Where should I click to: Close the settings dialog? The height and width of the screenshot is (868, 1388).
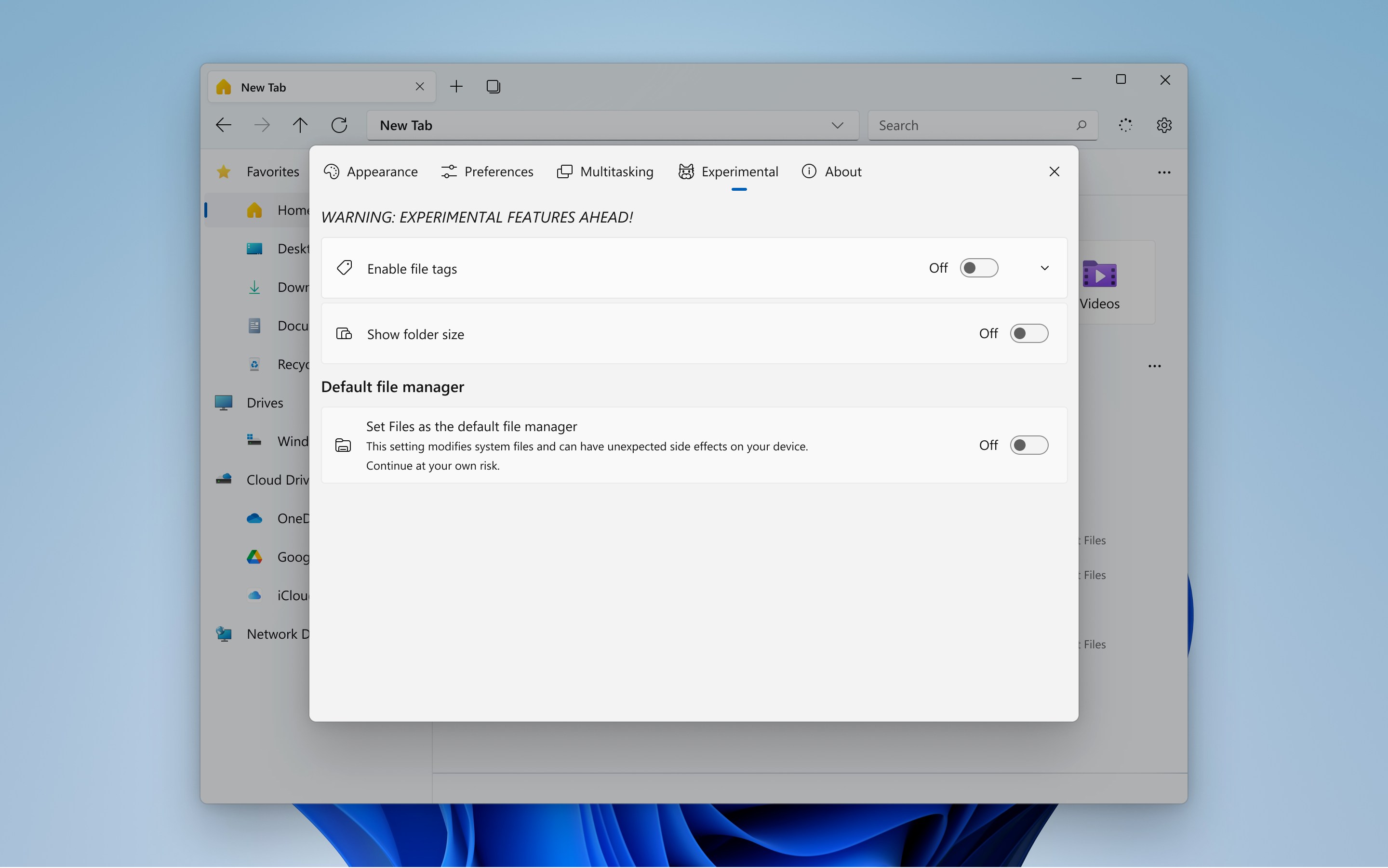1054,171
